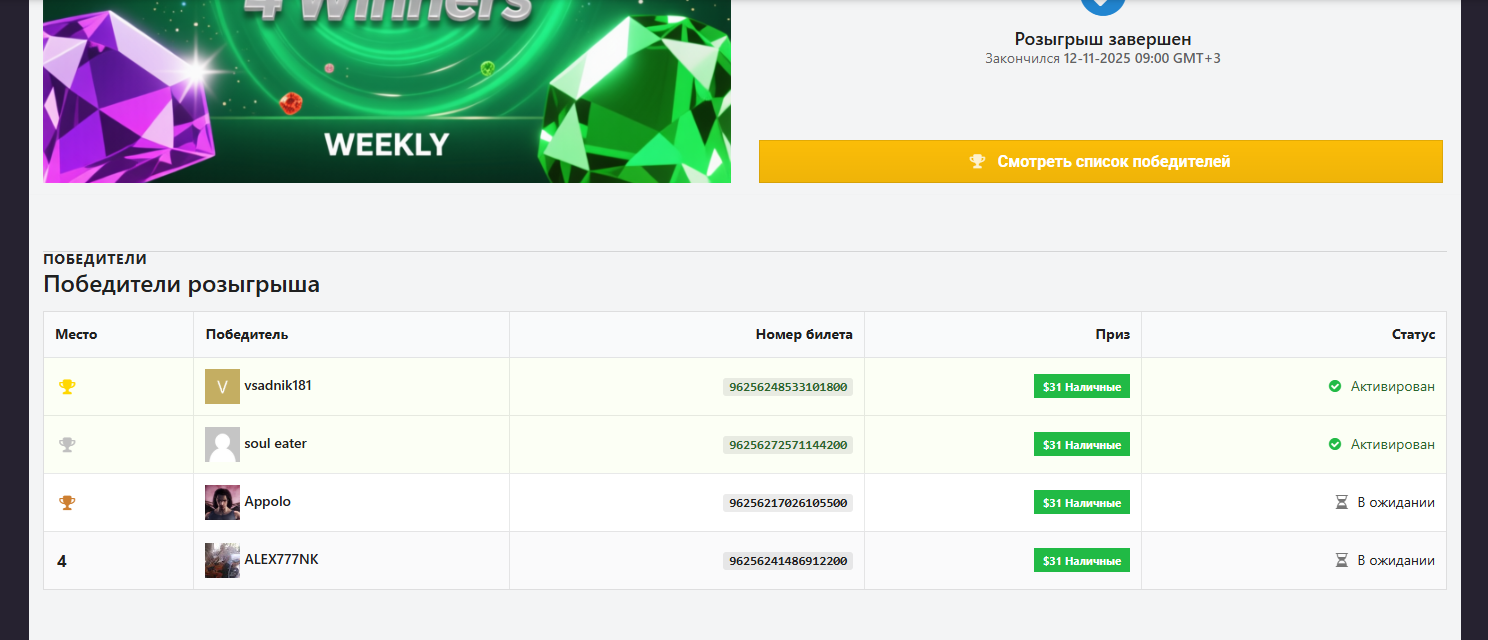Click the $31 Наличные prize badge for Appolo
Screen dimensions: 1488x640
click(1081, 503)
